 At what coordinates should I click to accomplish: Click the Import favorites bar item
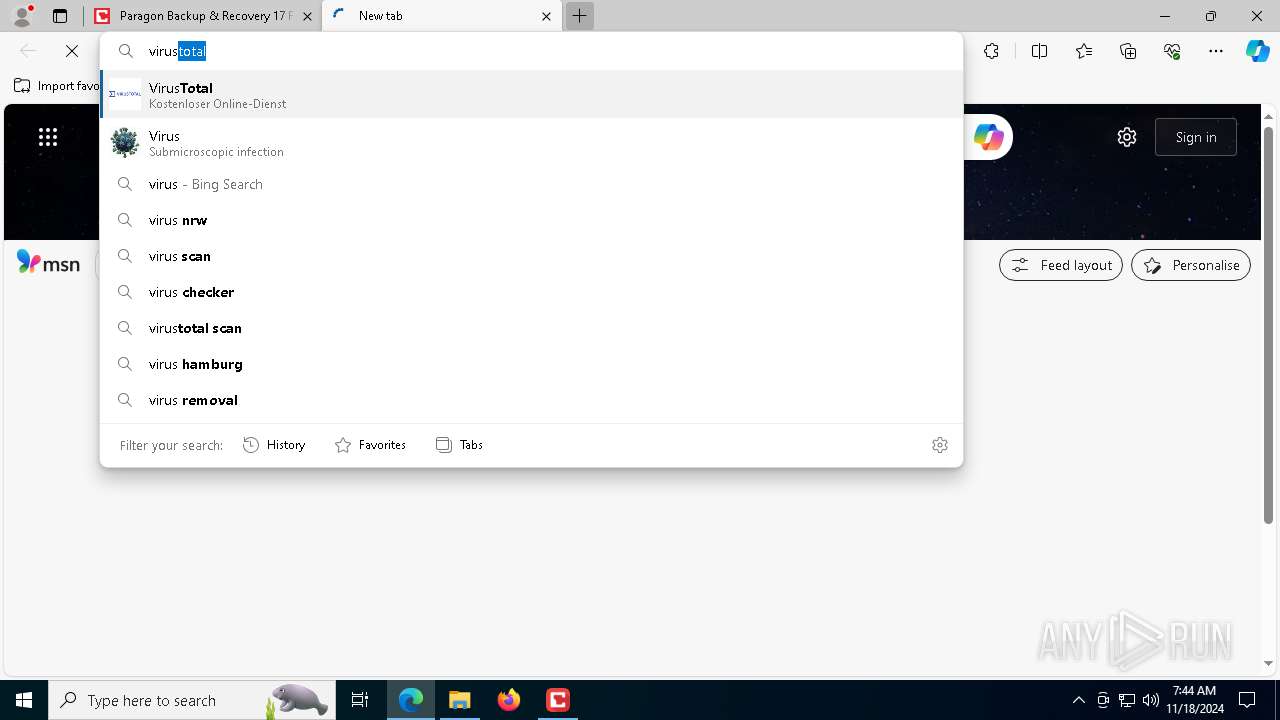pos(57,86)
